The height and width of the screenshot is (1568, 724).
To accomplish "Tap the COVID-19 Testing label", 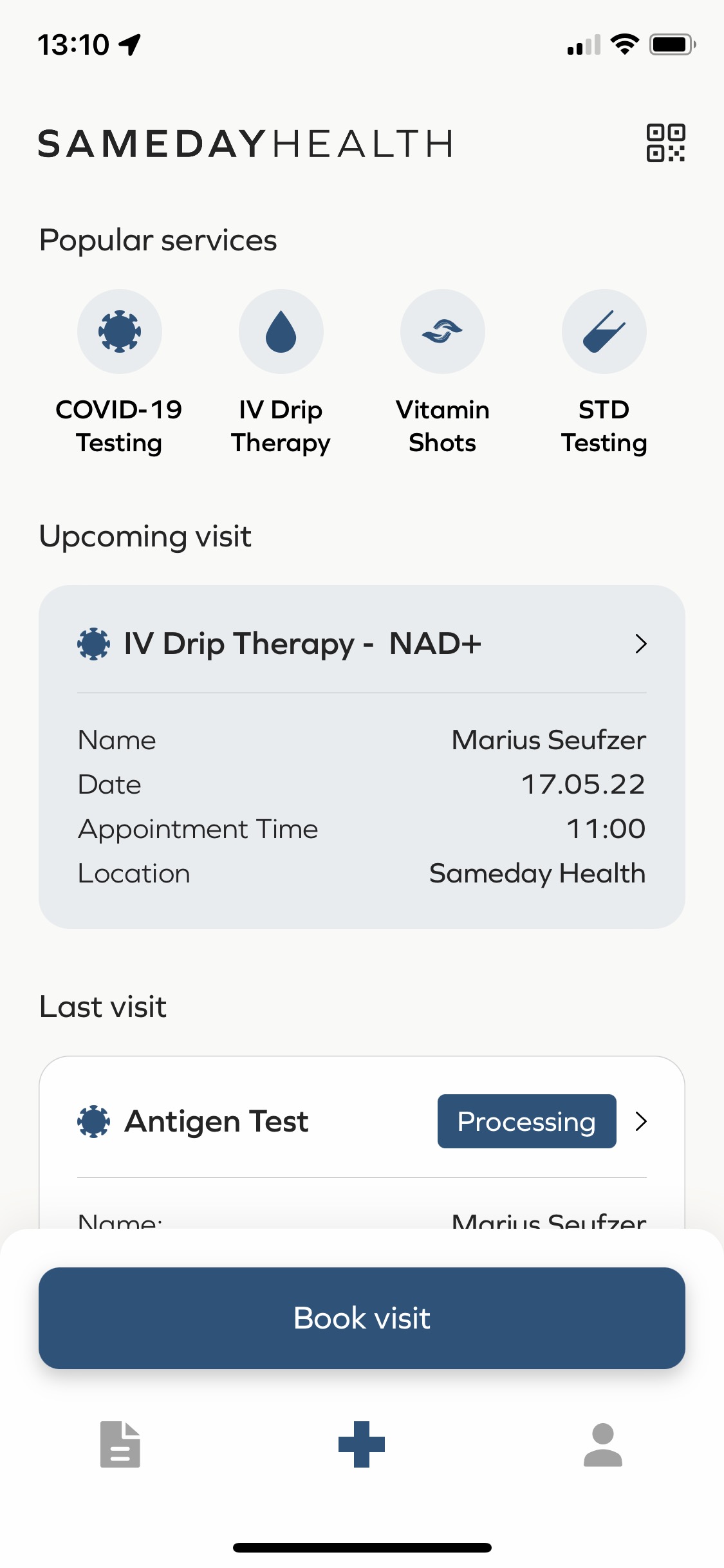I will pos(119,426).
